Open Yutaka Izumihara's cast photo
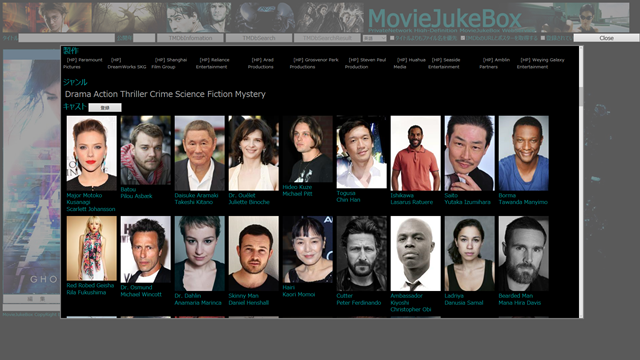 click(469, 153)
